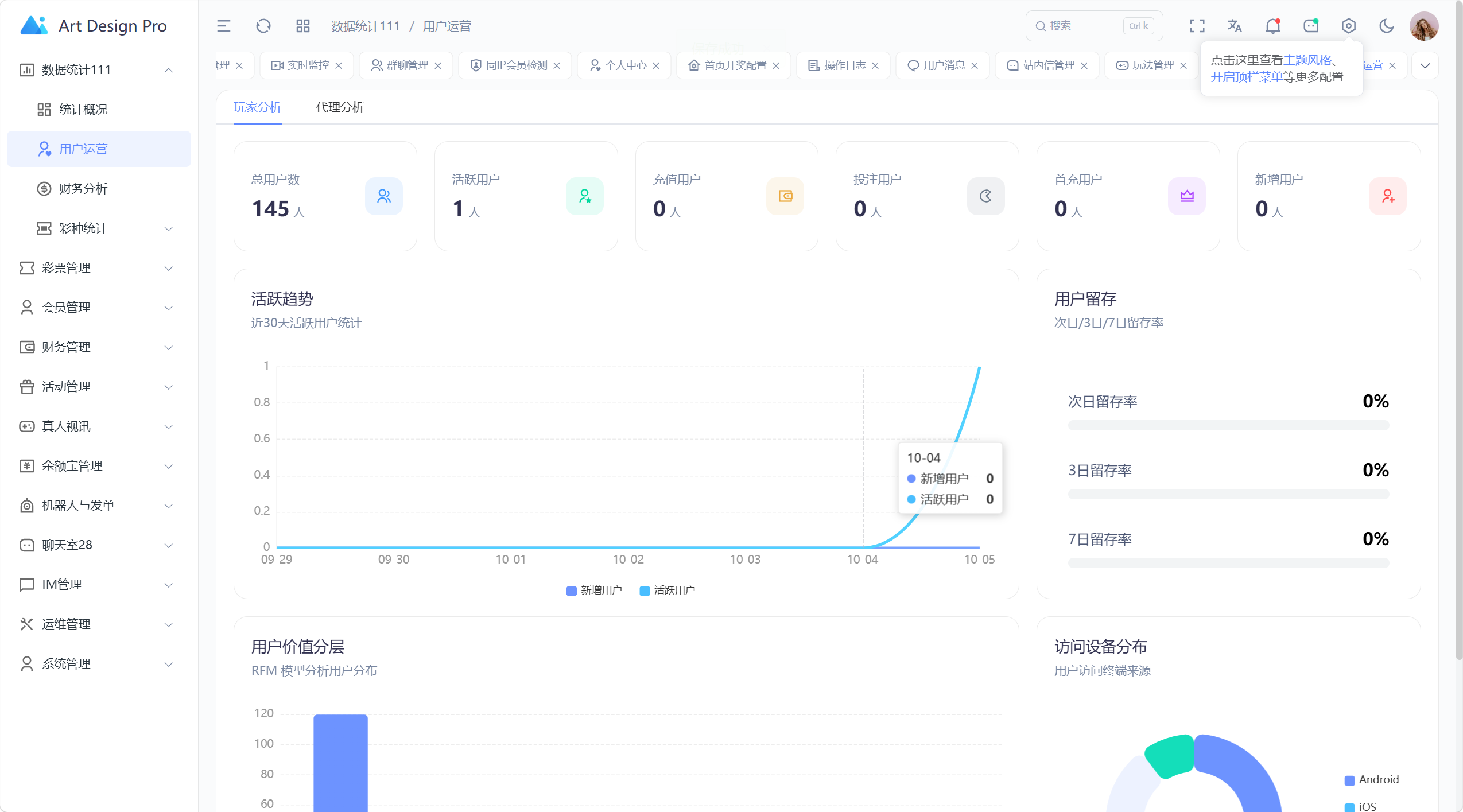Open the tabs dropdown chevron
The height and width of the screenshot is (812, 1463).
pyautogui.click(x=1425, y=65)
